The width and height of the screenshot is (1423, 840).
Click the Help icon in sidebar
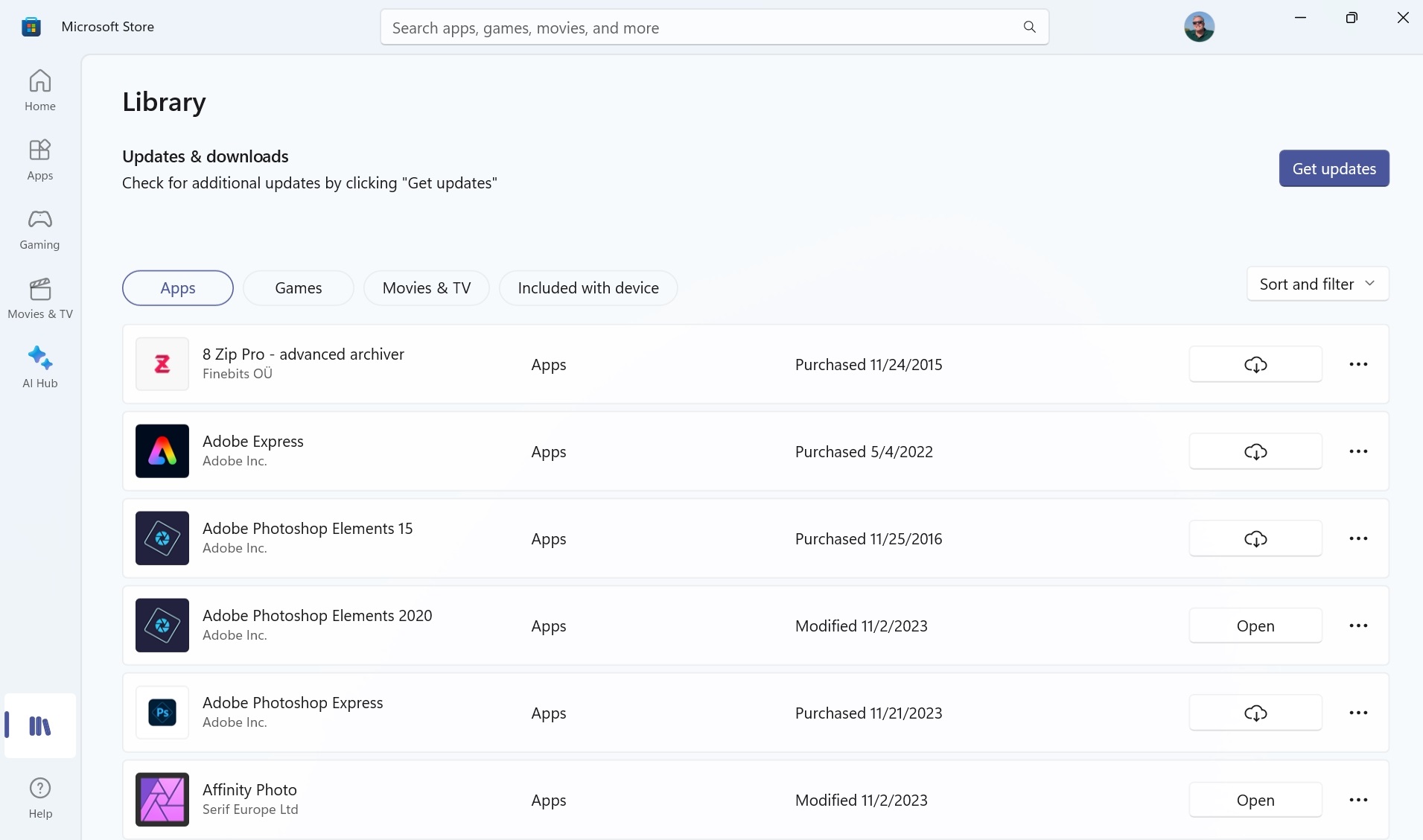pos(40,798)
